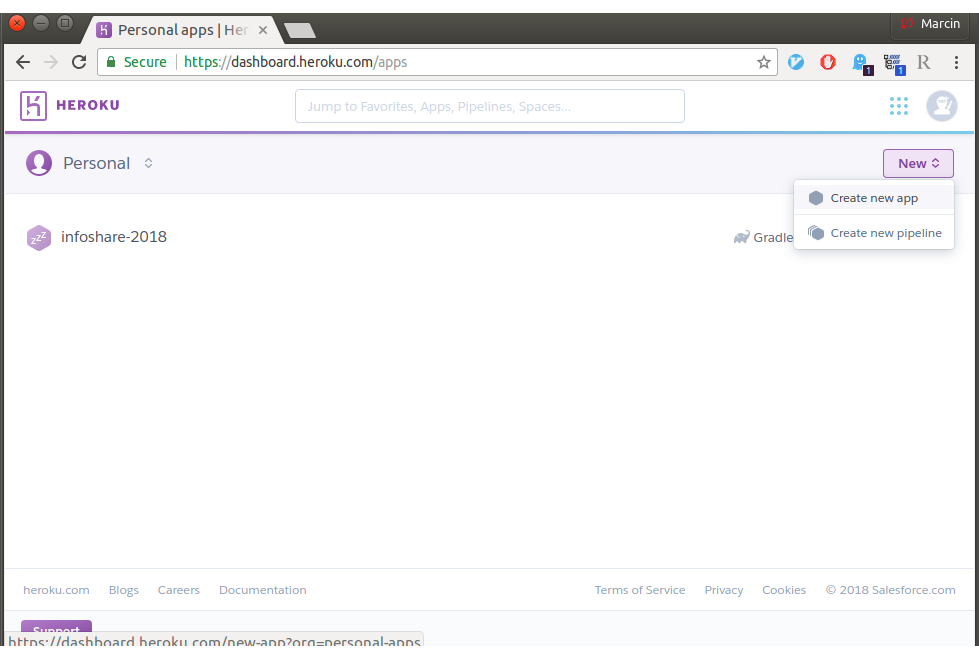
Task: Open the apps grid launcher icon
Action: (x=898, y=106)
